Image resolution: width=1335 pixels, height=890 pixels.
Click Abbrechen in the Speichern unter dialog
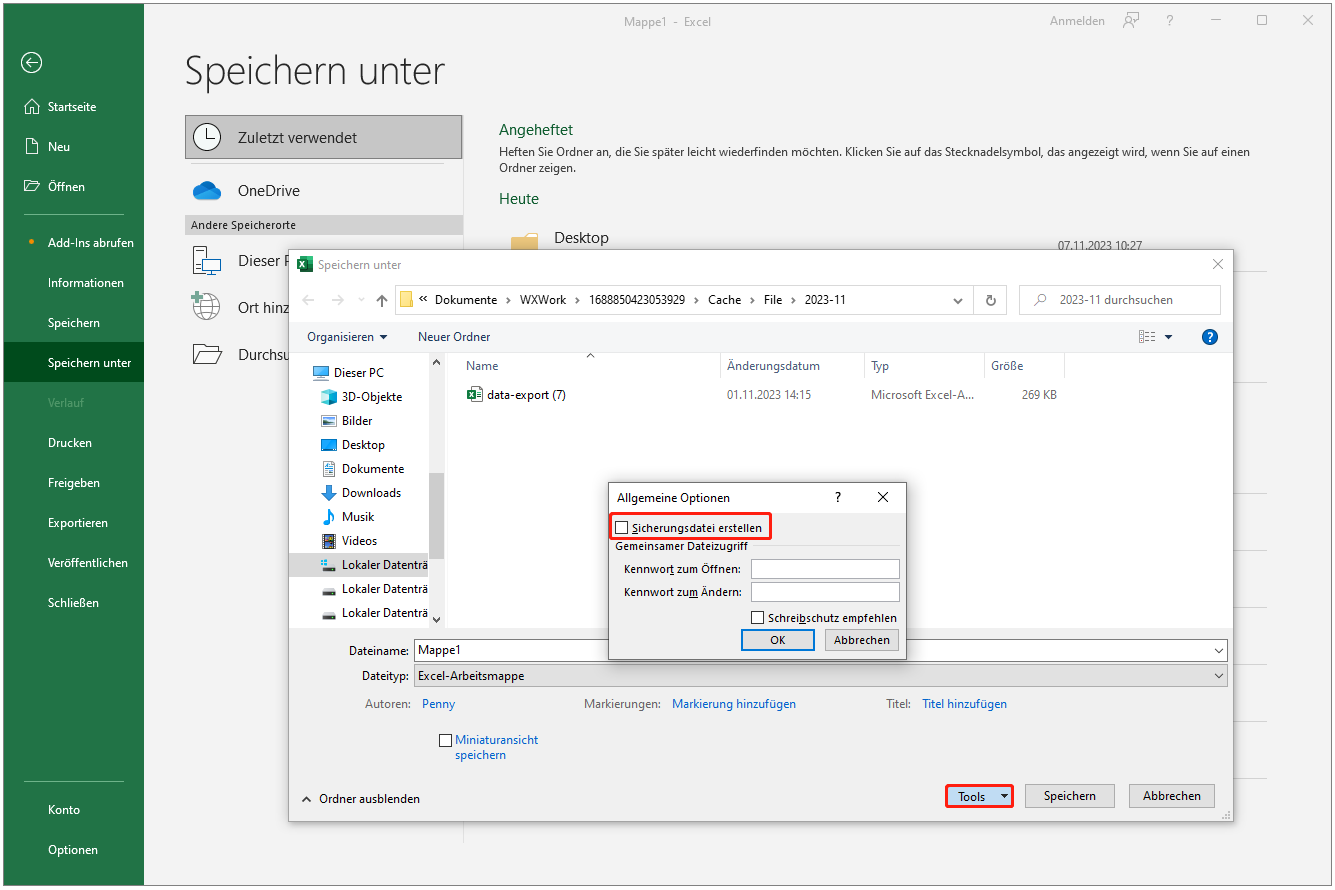[x=1172, y=796]
